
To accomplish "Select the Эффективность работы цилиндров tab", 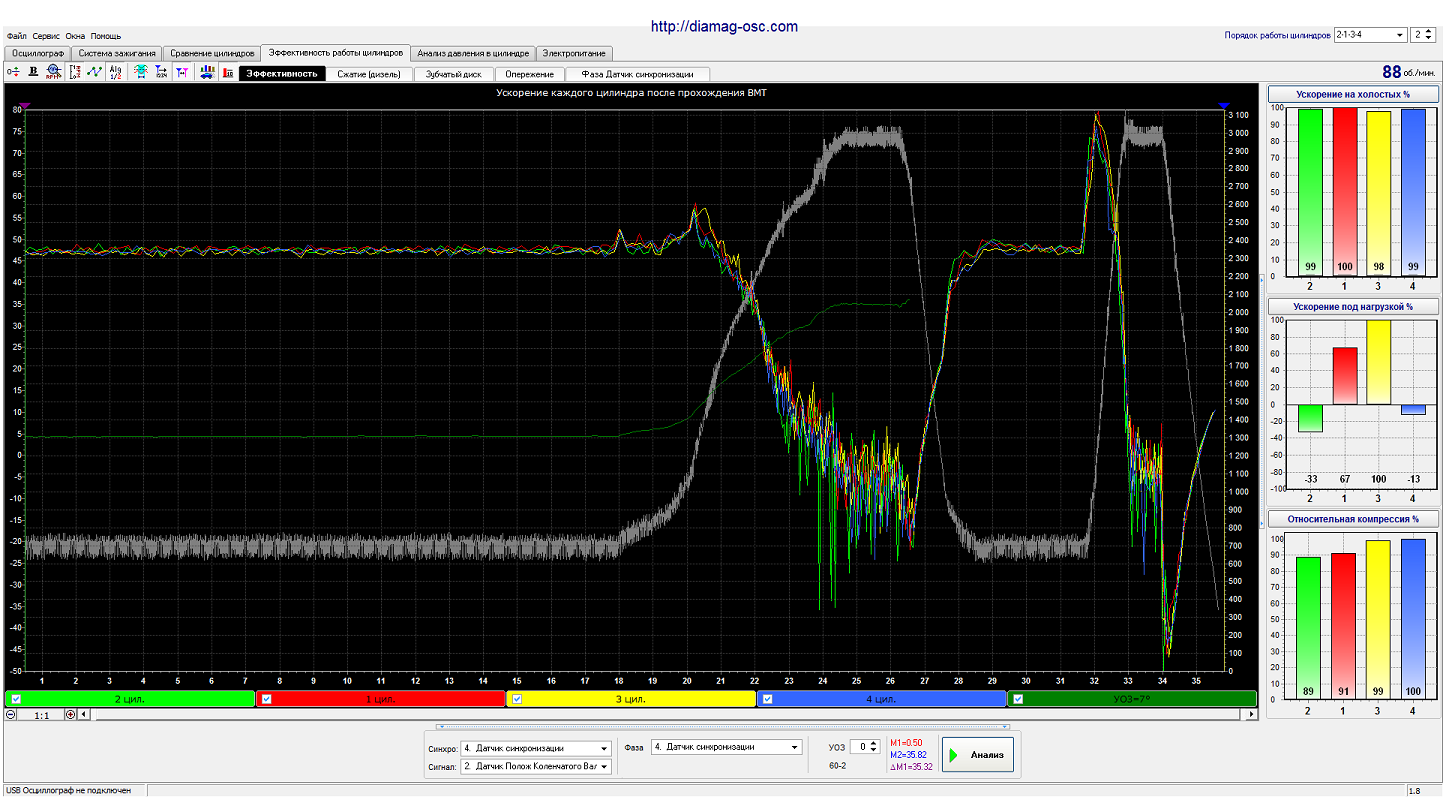I will 336,52.
